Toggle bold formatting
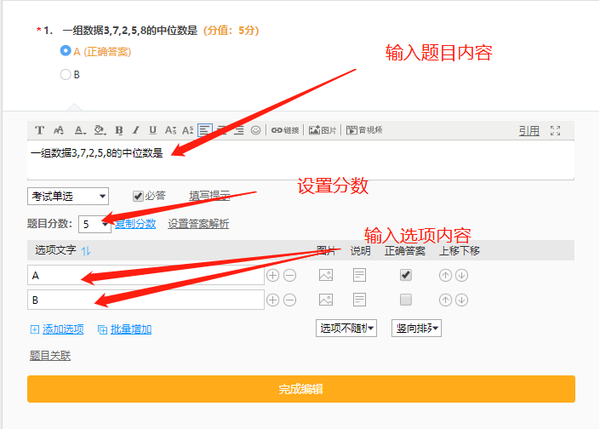Screen dimensions: 600x429 119,130
